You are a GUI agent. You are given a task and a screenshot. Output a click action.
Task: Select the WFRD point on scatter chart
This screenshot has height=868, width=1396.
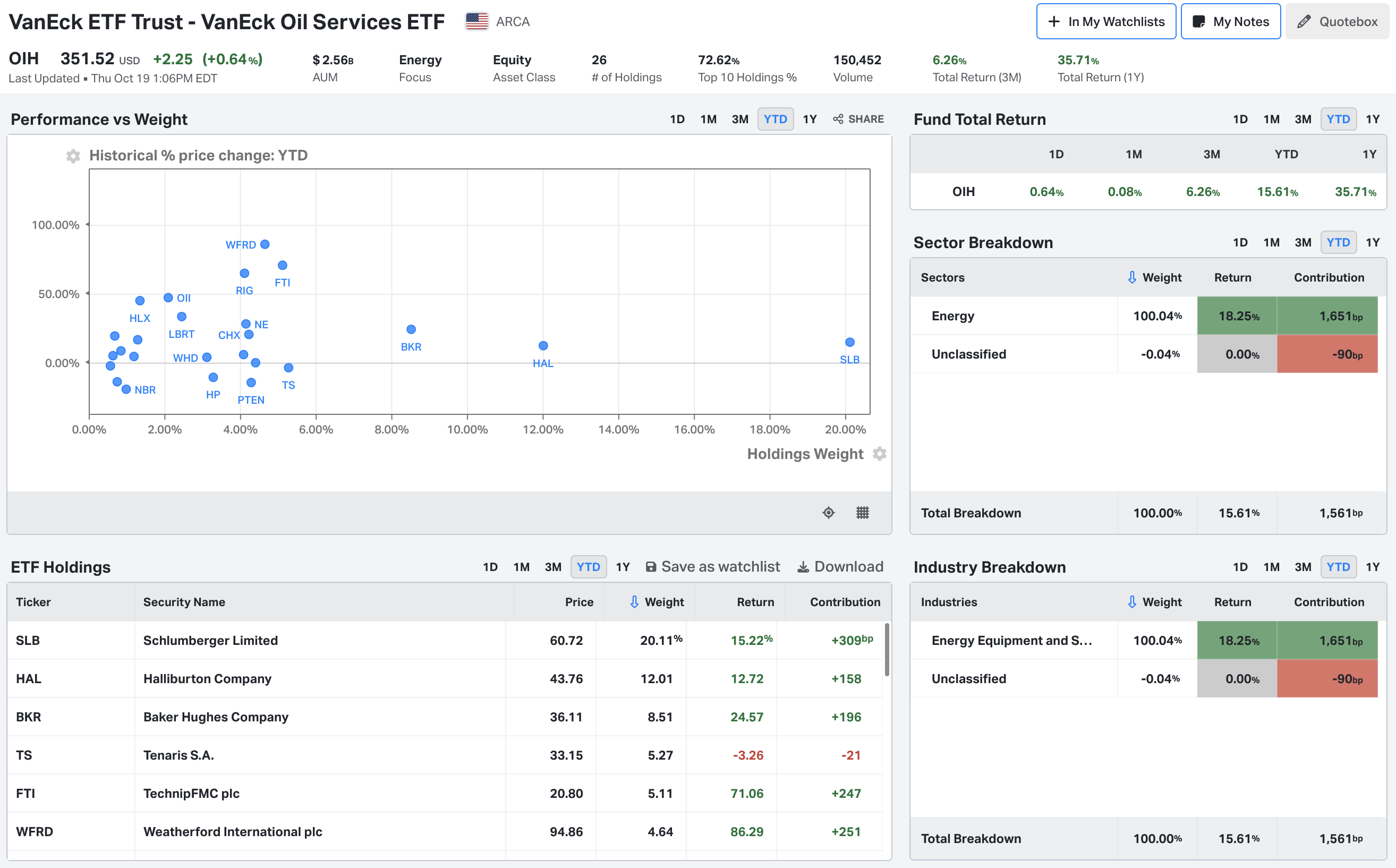(x=265, y=244)
